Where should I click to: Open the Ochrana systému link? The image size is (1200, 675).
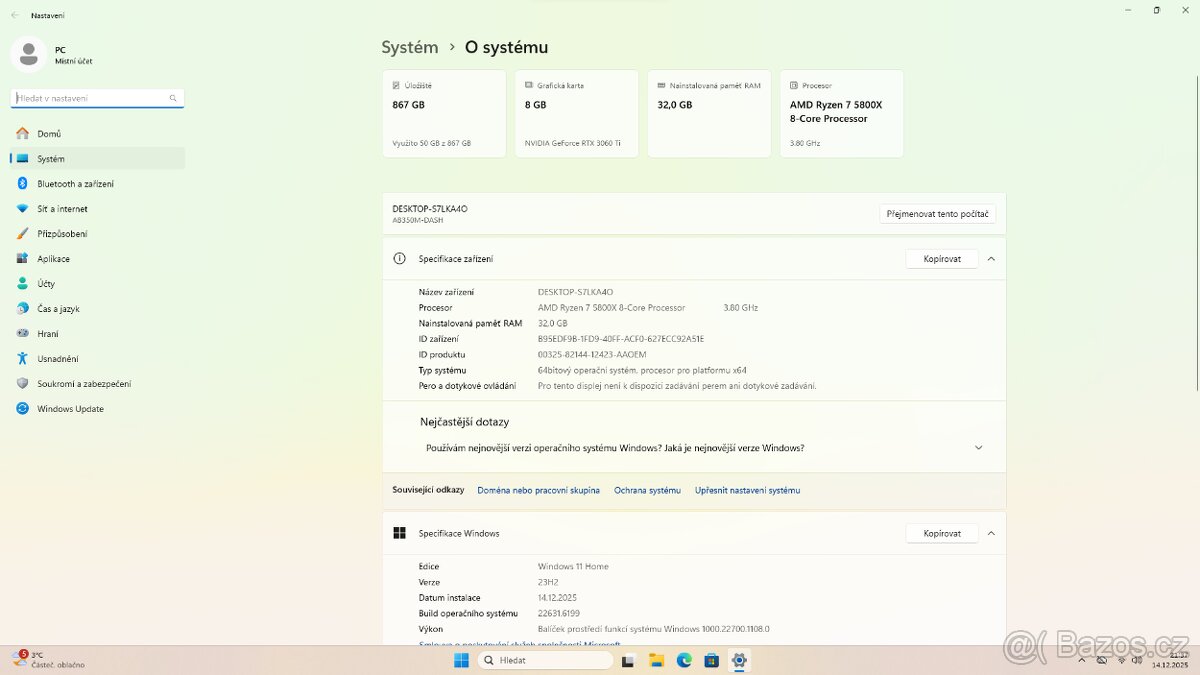pyautogui.click(x=647, y=490)
